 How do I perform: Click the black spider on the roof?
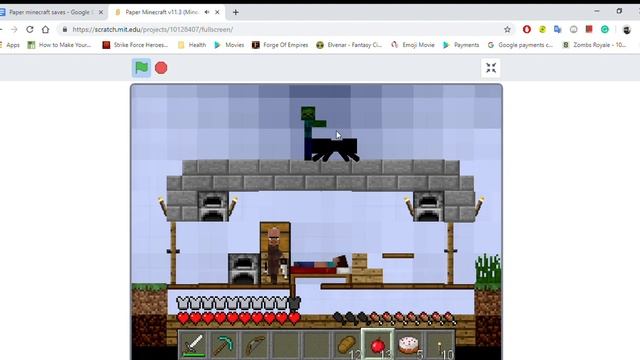(336, 149)
